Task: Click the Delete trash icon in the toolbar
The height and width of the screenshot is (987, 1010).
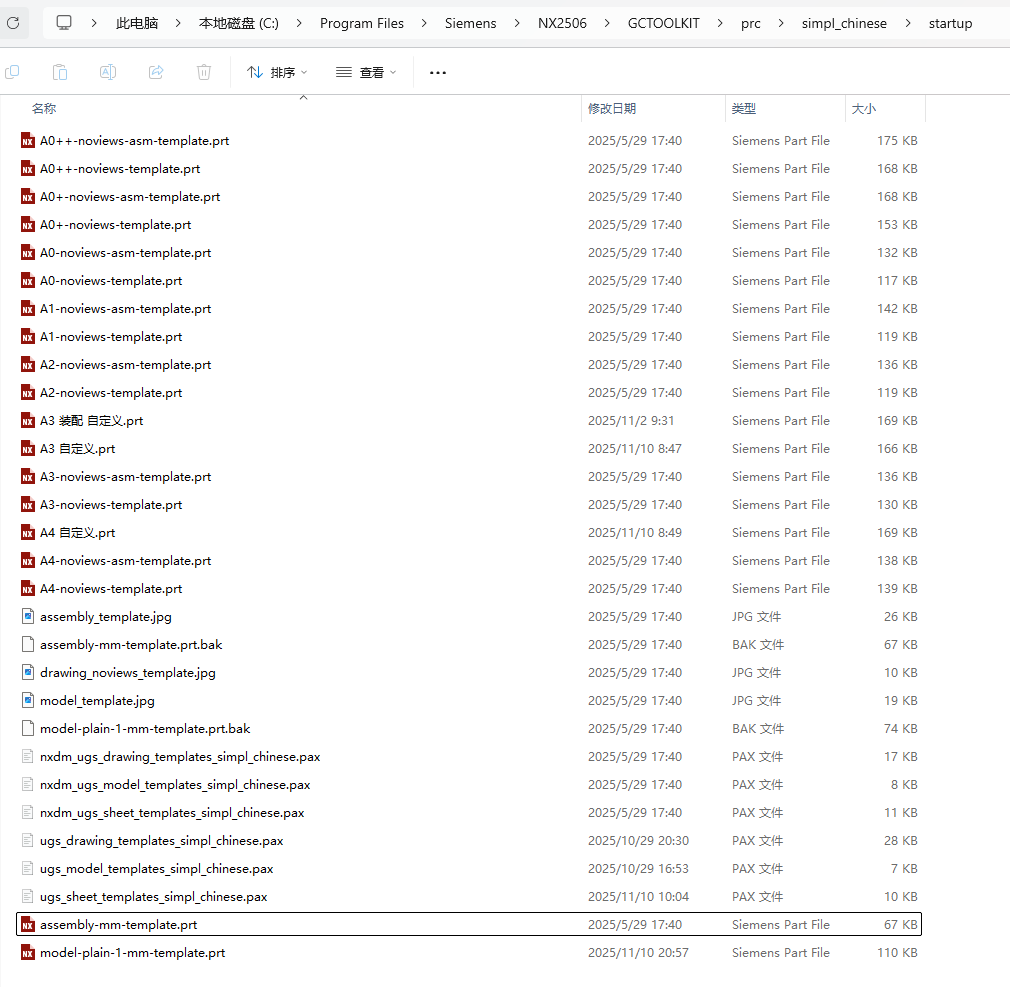Action: click(x=204, y=71)
